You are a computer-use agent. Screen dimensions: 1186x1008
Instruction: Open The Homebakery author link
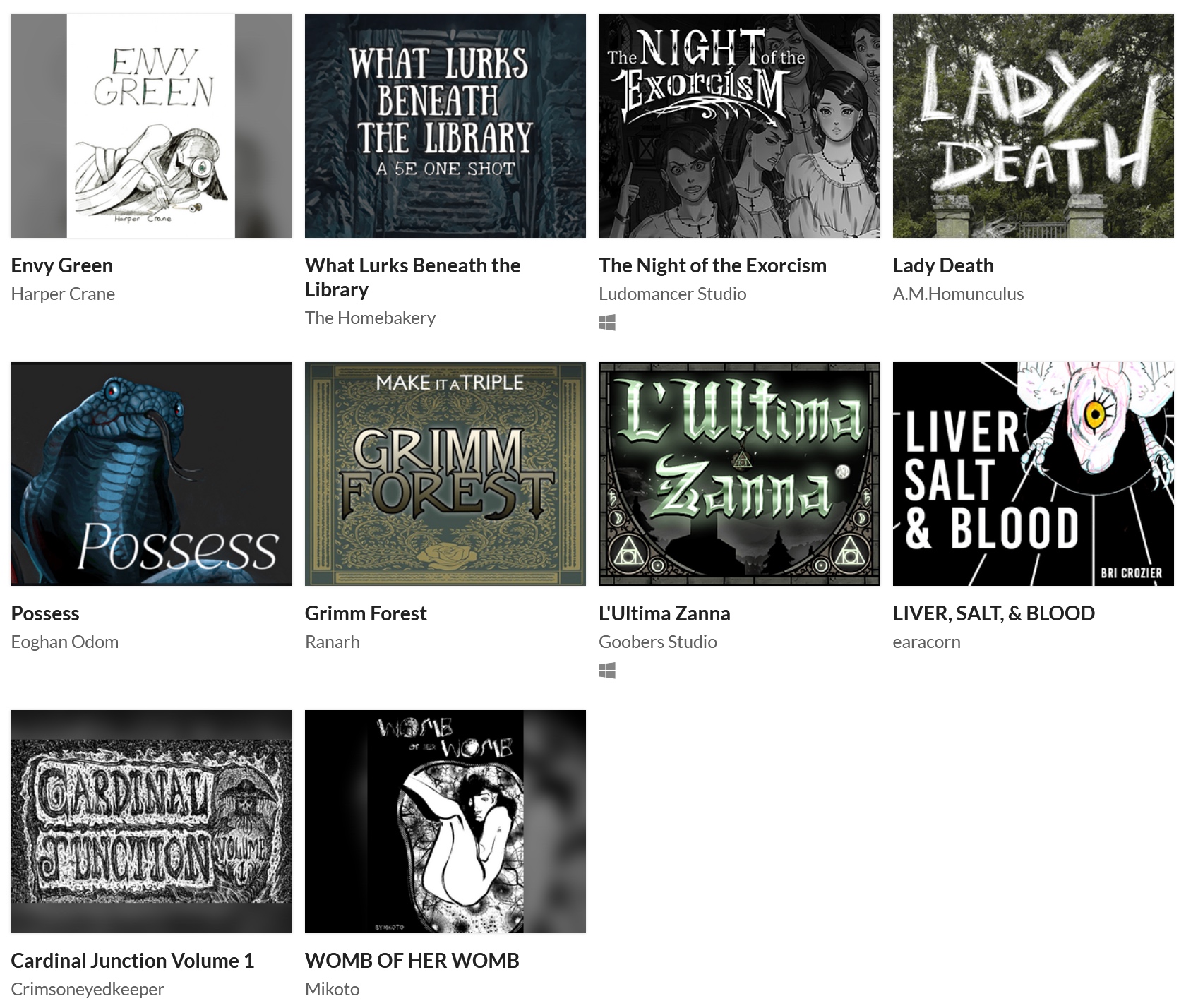[x=370, y=318]
